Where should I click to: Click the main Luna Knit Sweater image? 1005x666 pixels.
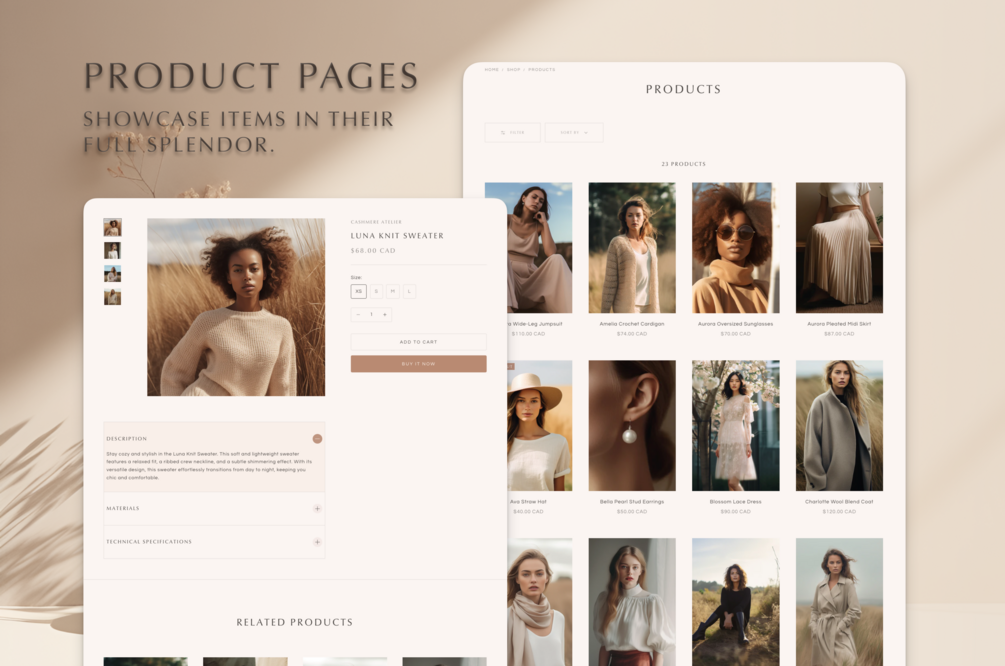(x=236, y=307)
